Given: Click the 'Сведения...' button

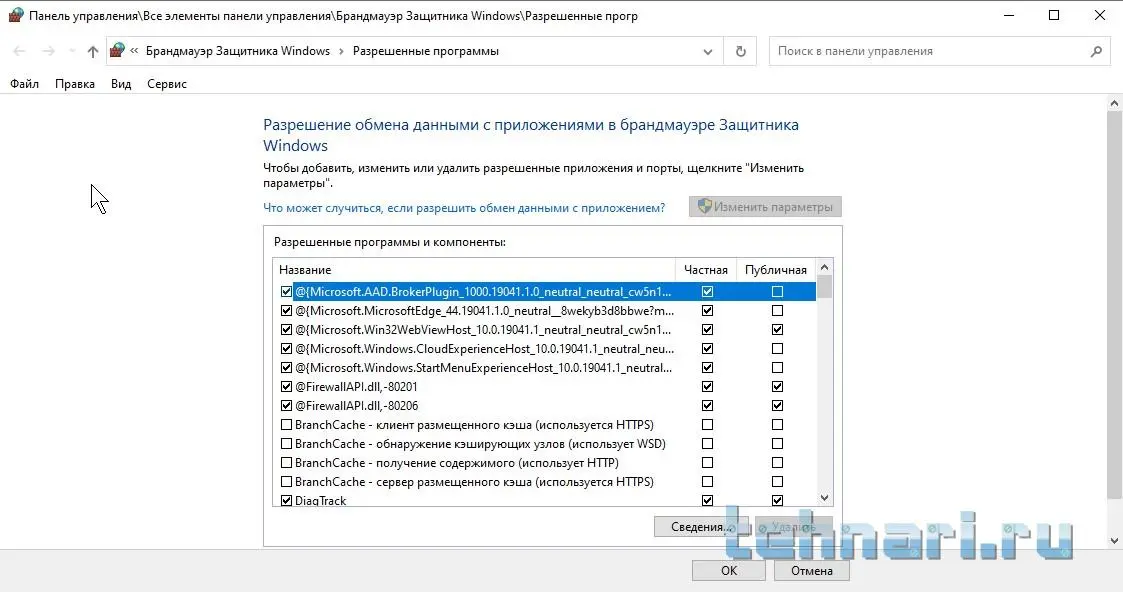Looking at the screenshot, I should [x=700, y=527].
